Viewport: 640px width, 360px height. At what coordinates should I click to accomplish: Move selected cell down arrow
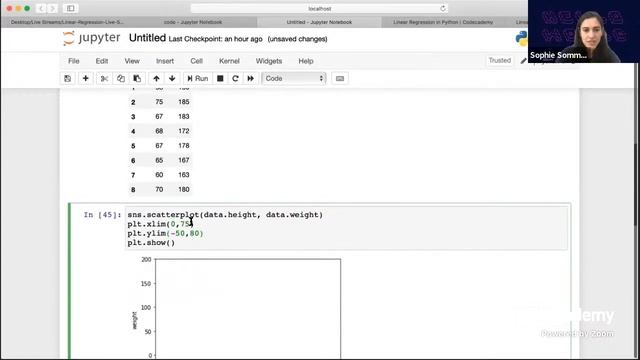point(172,78)
